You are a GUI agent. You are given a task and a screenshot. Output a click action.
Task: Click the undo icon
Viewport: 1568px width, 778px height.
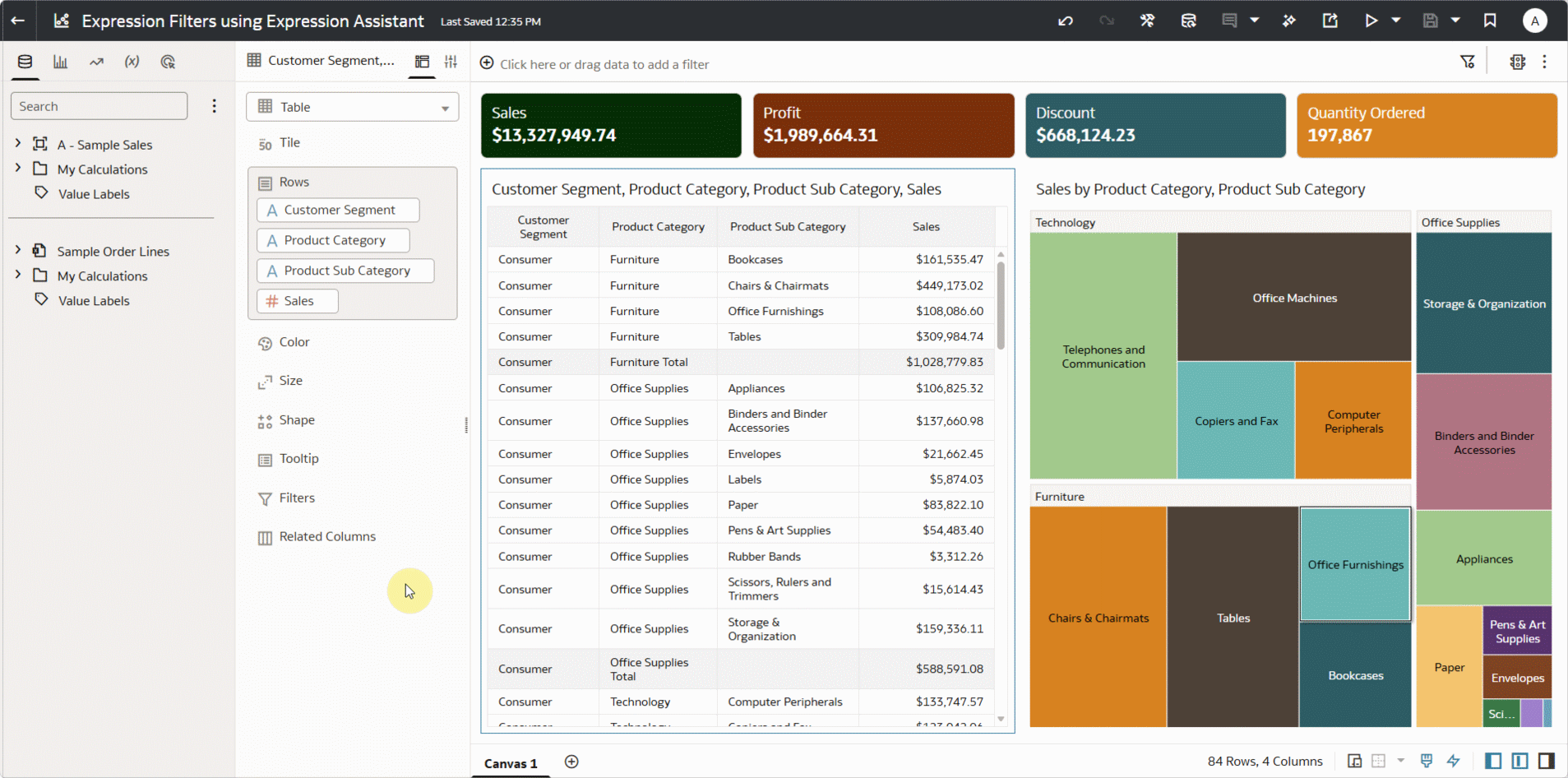click(x=1066, y=21)
